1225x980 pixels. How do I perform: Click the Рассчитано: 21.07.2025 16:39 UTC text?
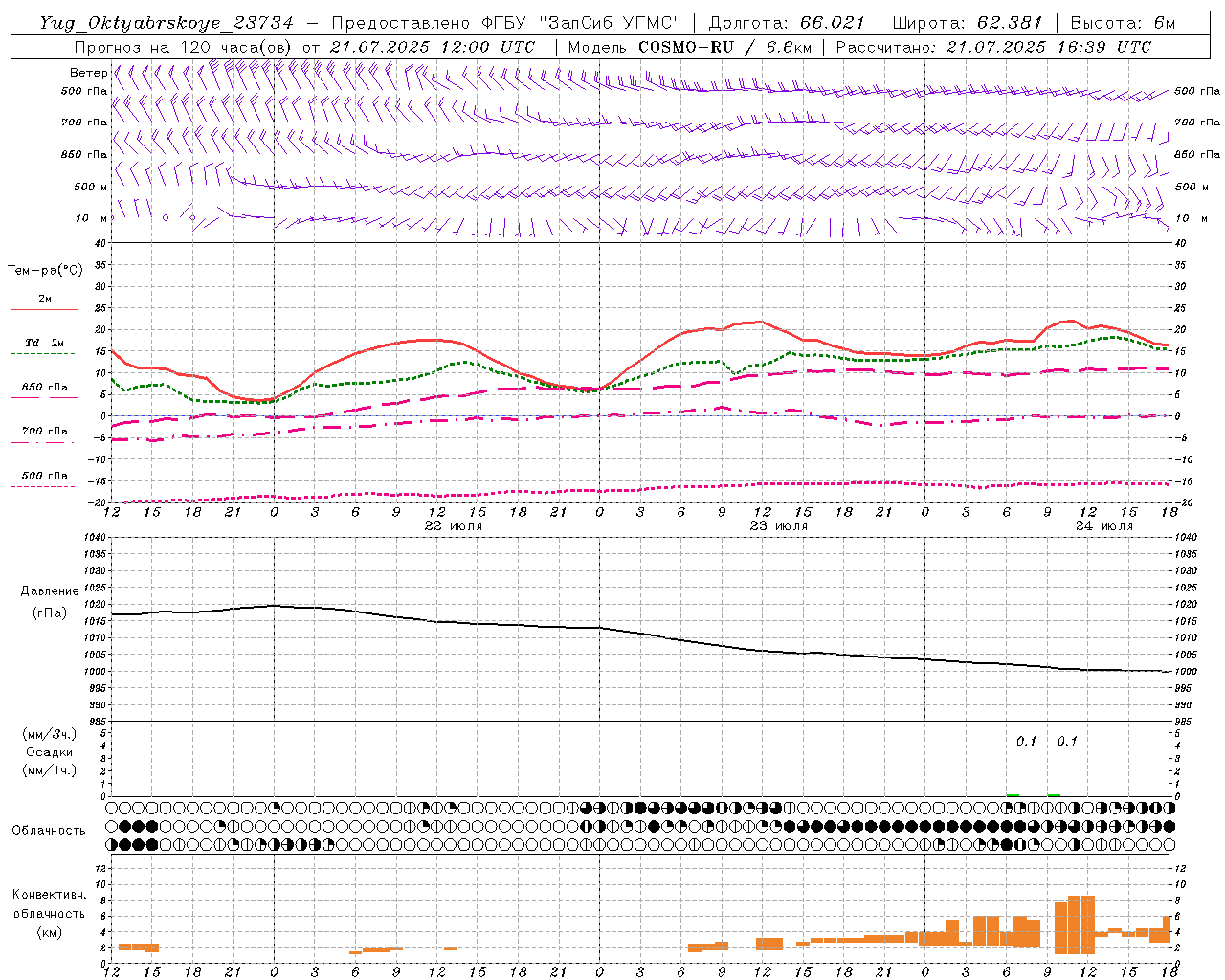tap(993, 47)
